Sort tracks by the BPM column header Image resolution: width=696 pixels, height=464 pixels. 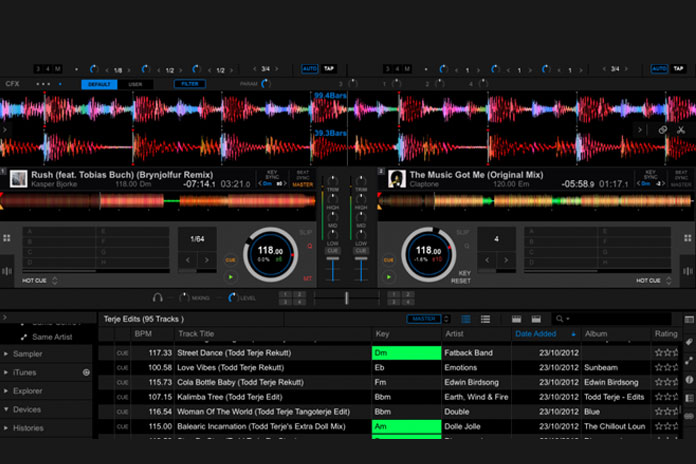142,334
